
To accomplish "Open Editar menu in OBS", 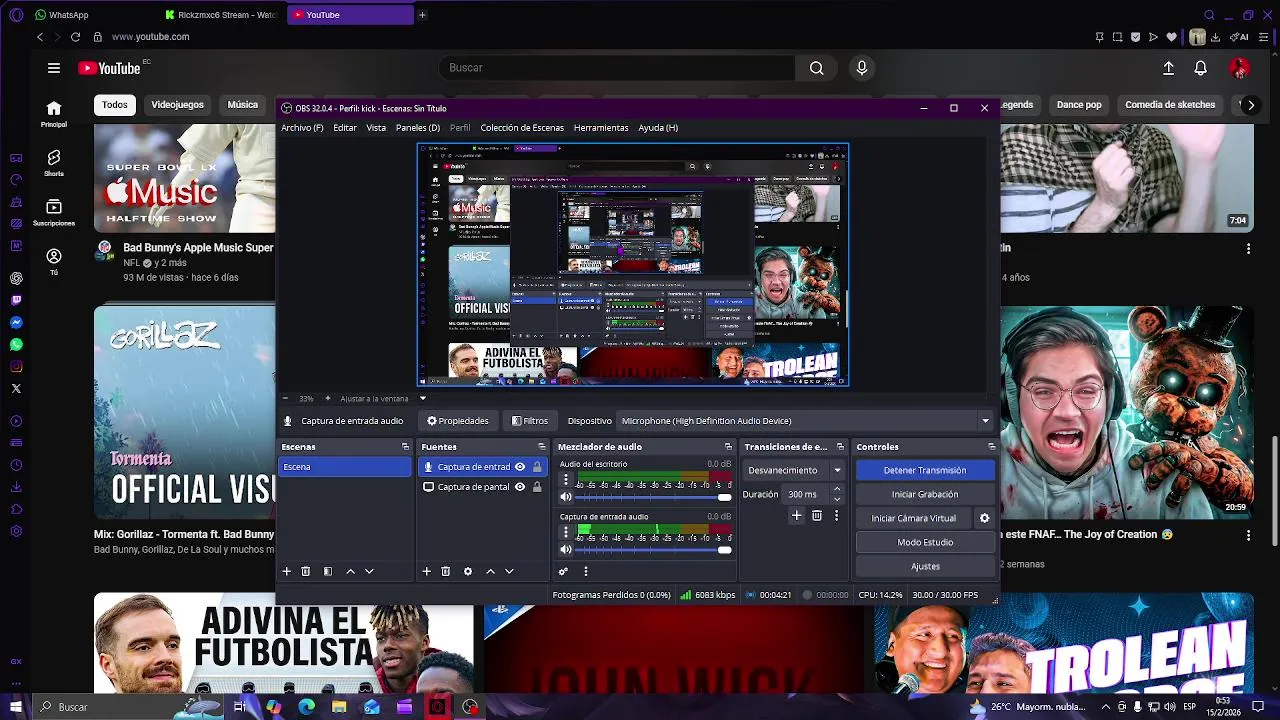I will tap(345, 128).
